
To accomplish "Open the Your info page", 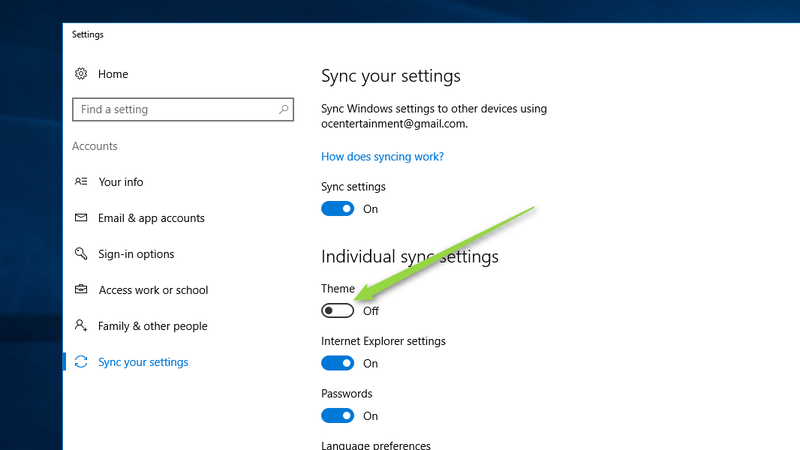I will (x=120, y=182).
